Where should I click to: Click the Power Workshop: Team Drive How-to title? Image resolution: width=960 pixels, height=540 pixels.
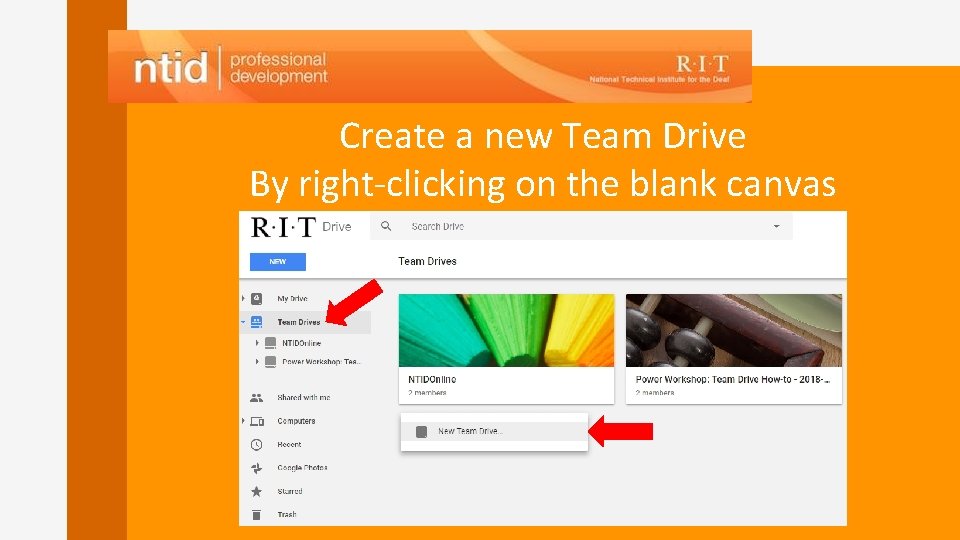732,380
